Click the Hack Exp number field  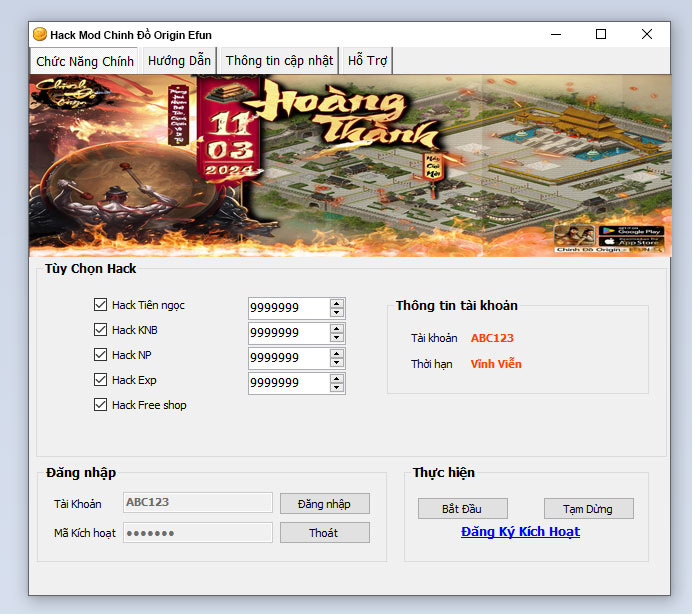pos(289,384)
